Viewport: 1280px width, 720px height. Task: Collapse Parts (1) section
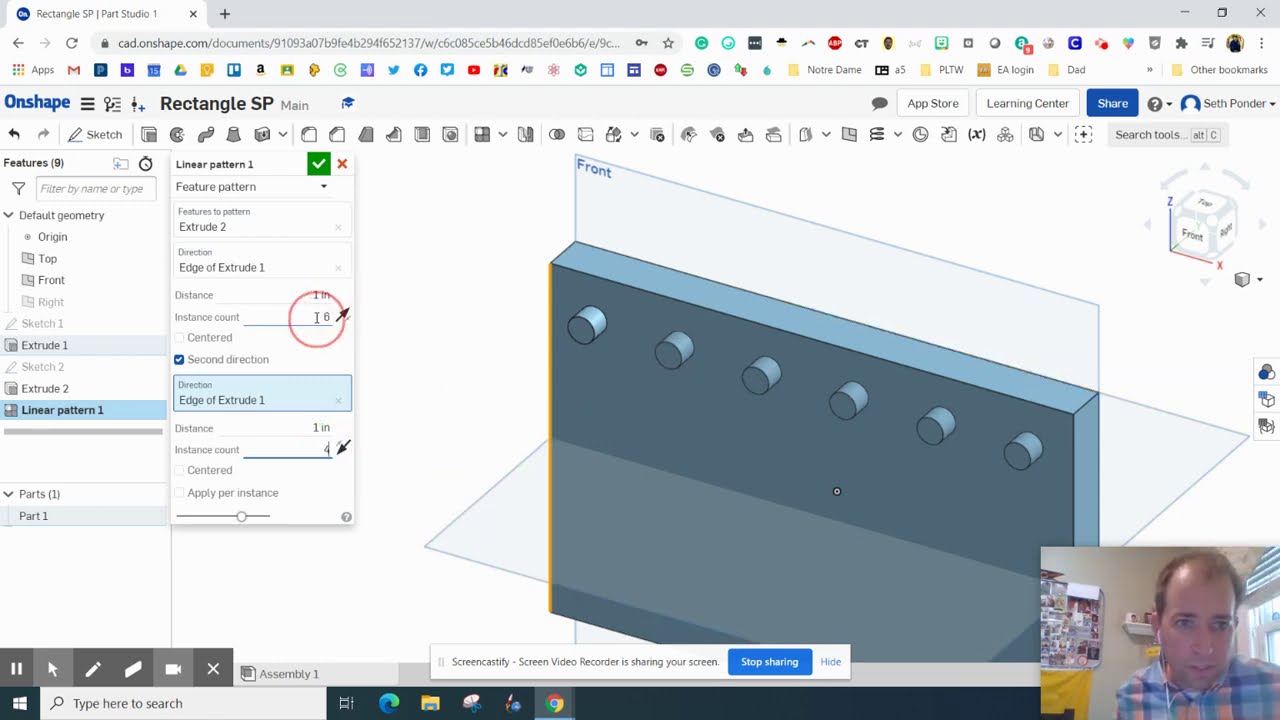(x=8, y=494)
